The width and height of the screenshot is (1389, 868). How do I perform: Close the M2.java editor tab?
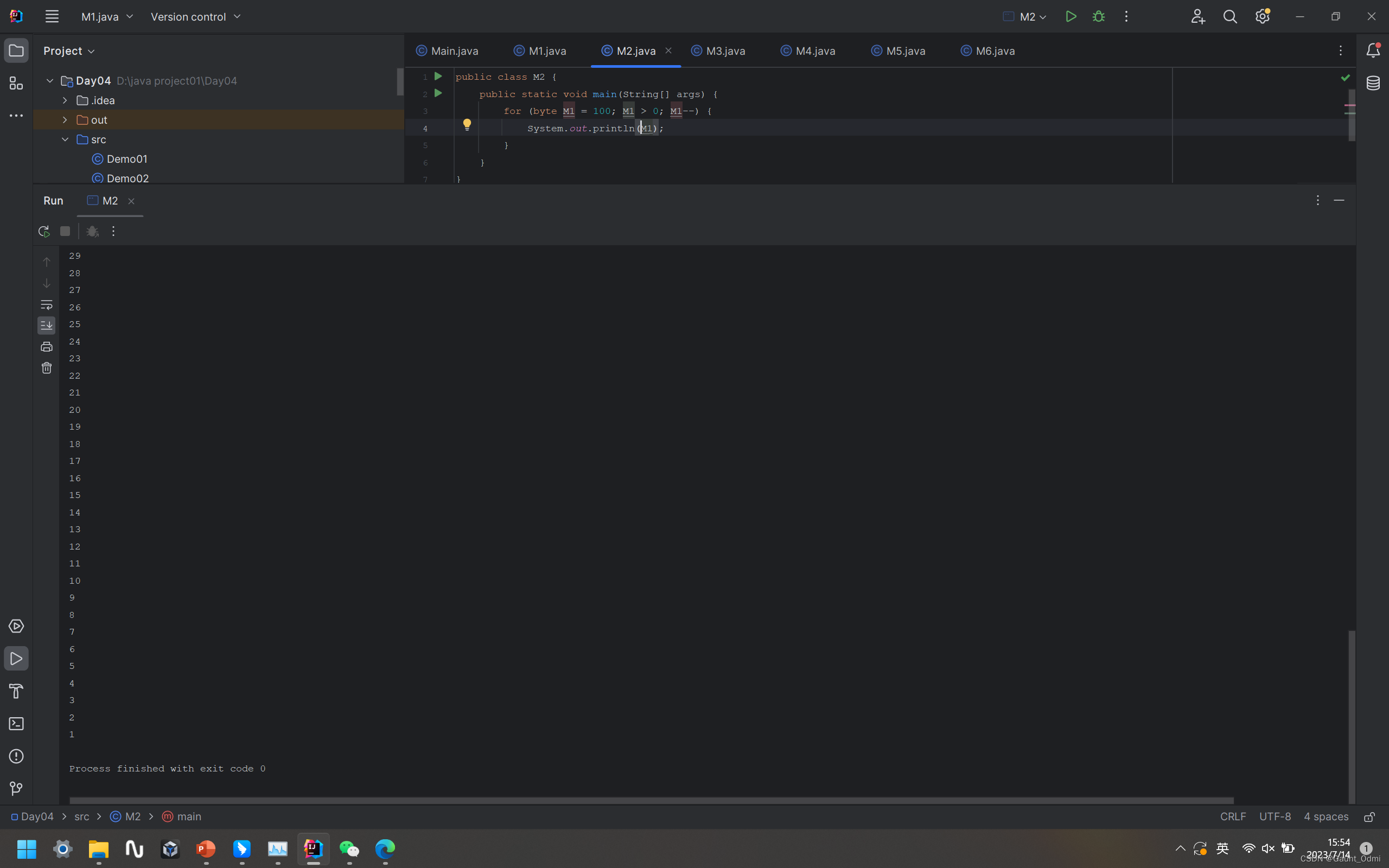coord(668,50)
